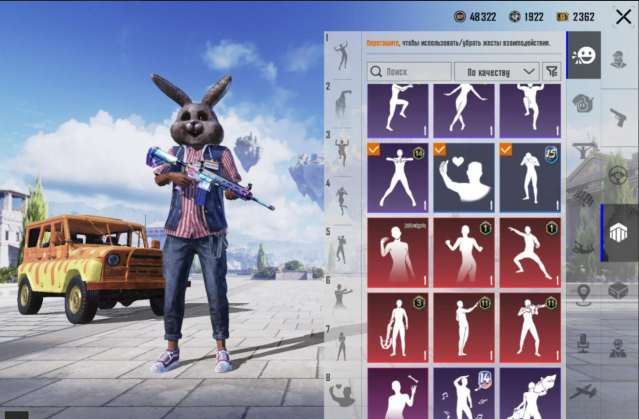Select emote slot 3 in the list
The width and height of the screenshot is (639, 419).
click(342, 152)
